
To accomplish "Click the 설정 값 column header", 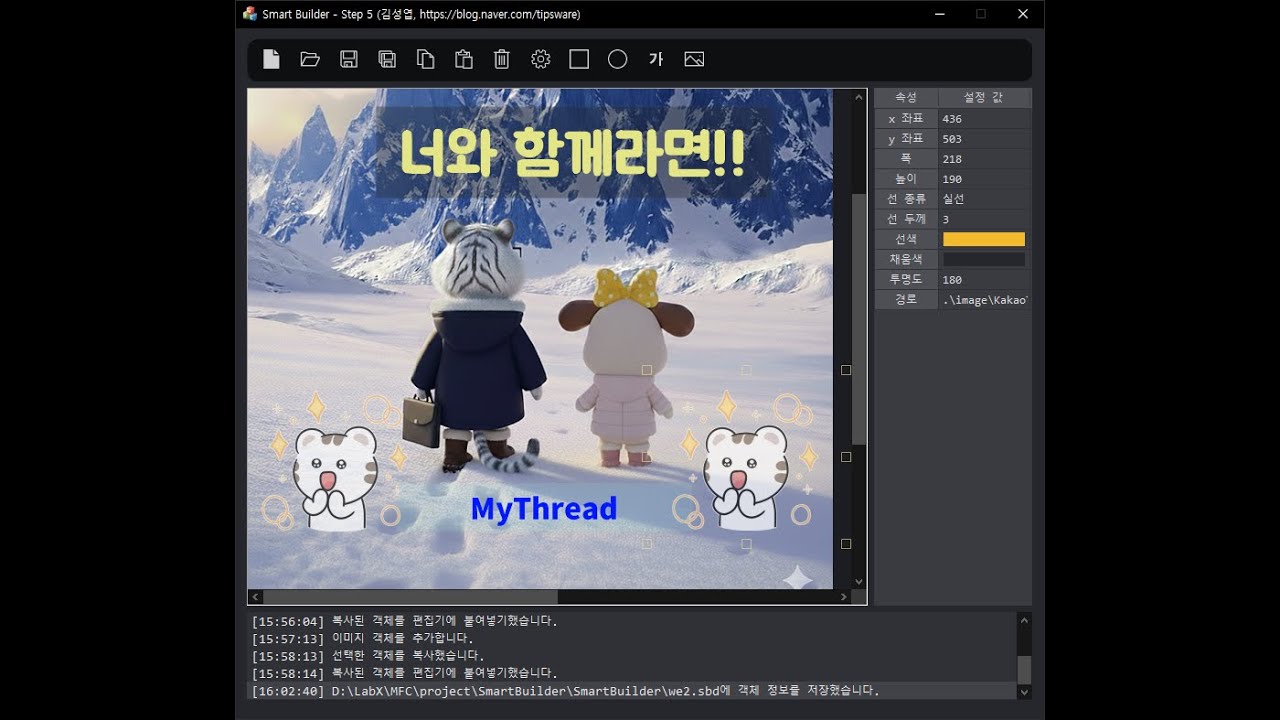I will pos(985,98).
